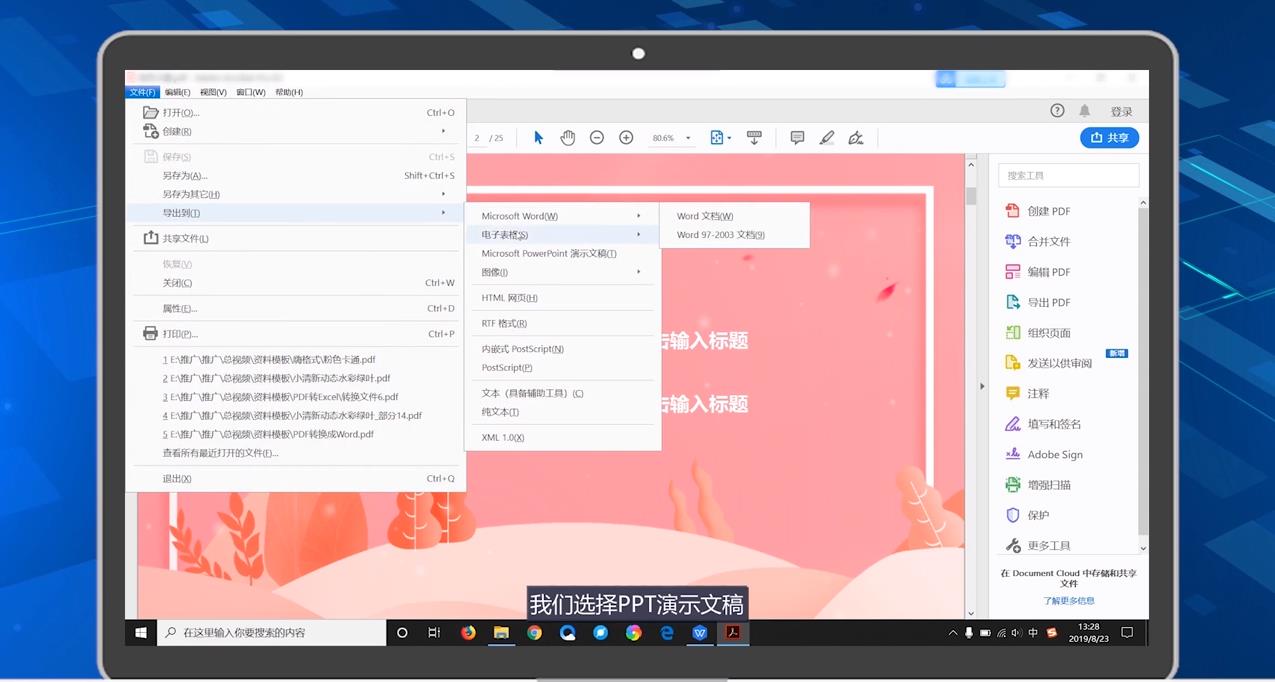The width and height of the screenshot is (1275, 682).
Task: Add a comment with the note icon
Action: [797, 138]
